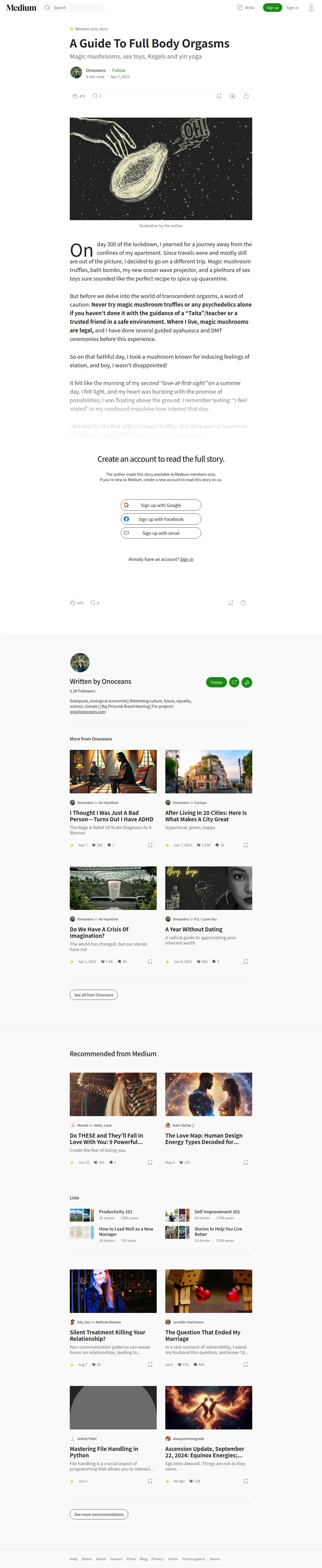
Task: Bookmark the 'Silent Treatment' card
Action: point(150,1365)
